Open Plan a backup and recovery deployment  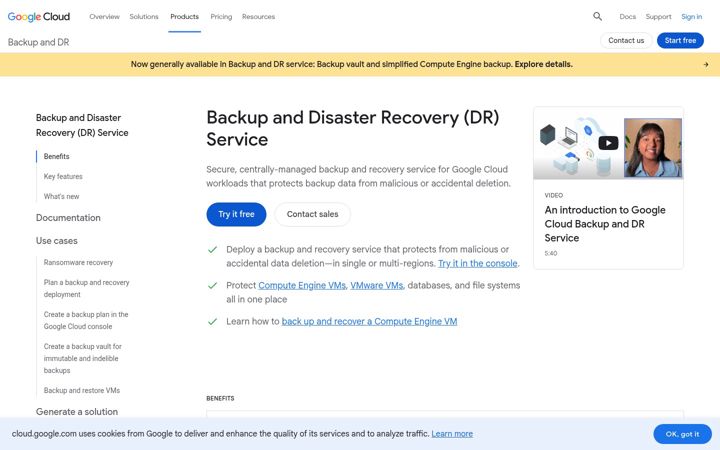pyautogui.click(x=86, y=288)
